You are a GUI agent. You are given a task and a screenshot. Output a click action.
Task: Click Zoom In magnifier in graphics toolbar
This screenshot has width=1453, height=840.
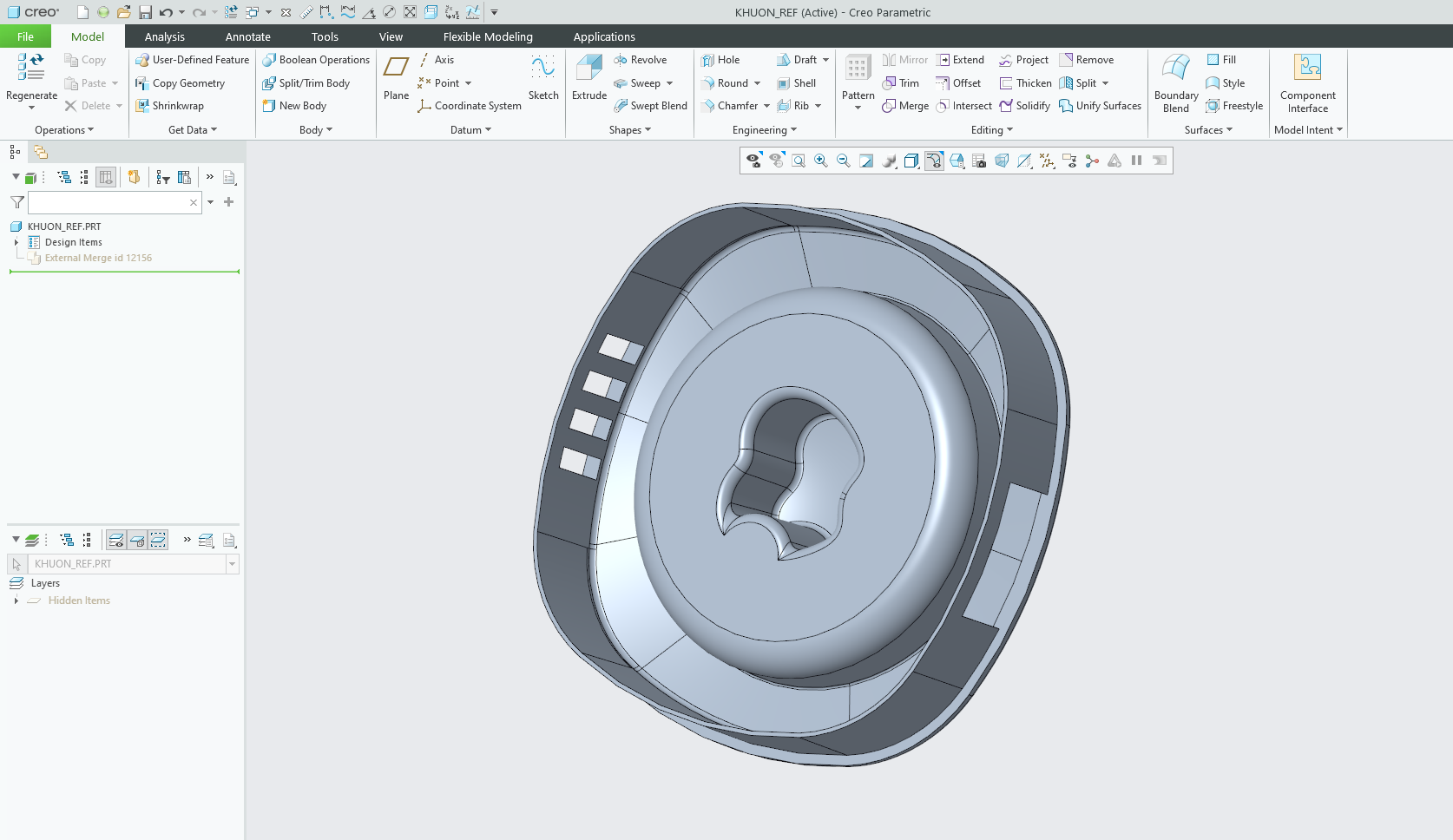820,161
